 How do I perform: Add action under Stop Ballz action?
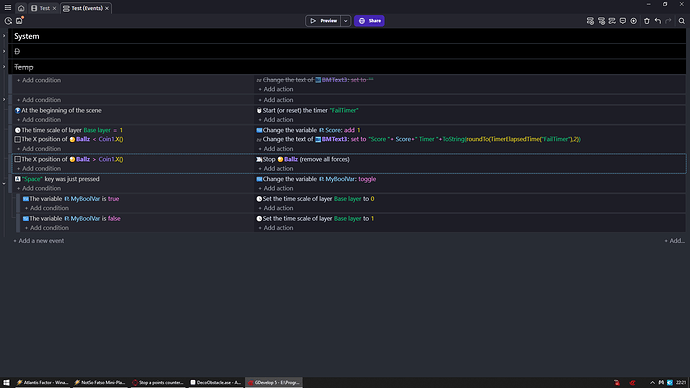click(275, 168)
